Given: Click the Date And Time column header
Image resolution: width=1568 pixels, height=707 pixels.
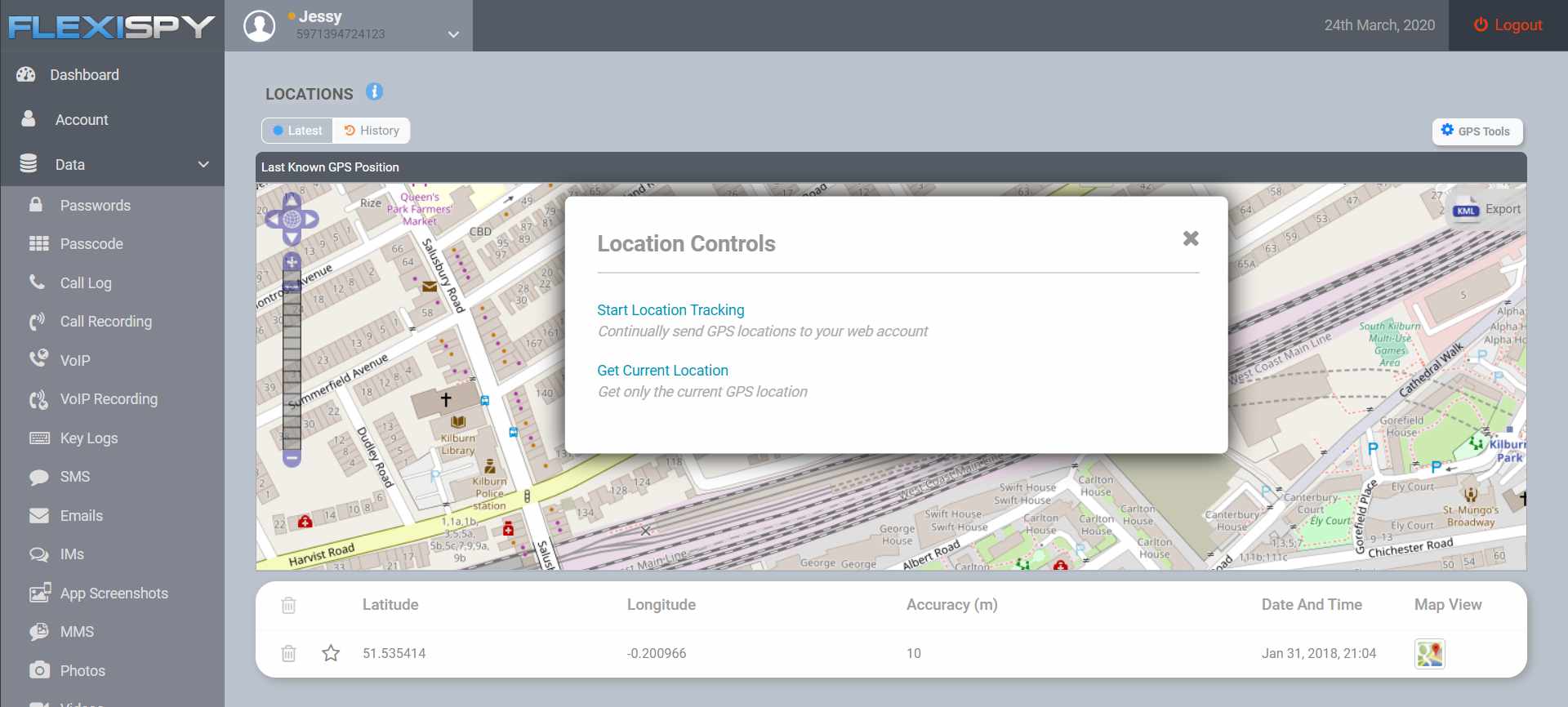Looking at the screenshot, I should point(1312,605).
